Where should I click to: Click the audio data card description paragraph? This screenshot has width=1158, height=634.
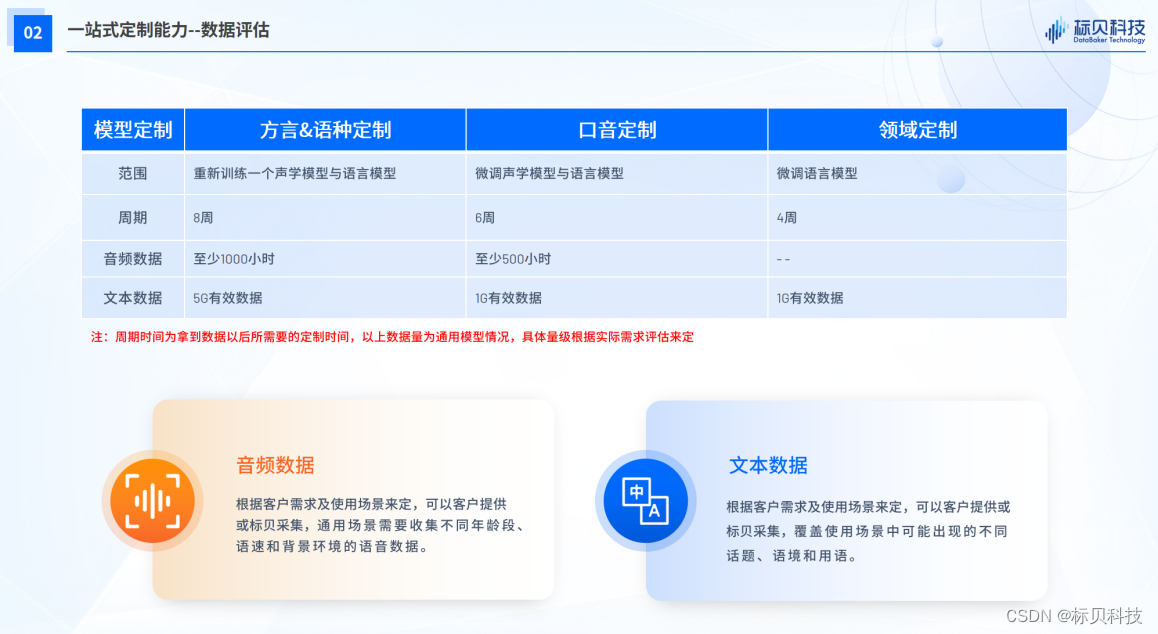(380, 525)
